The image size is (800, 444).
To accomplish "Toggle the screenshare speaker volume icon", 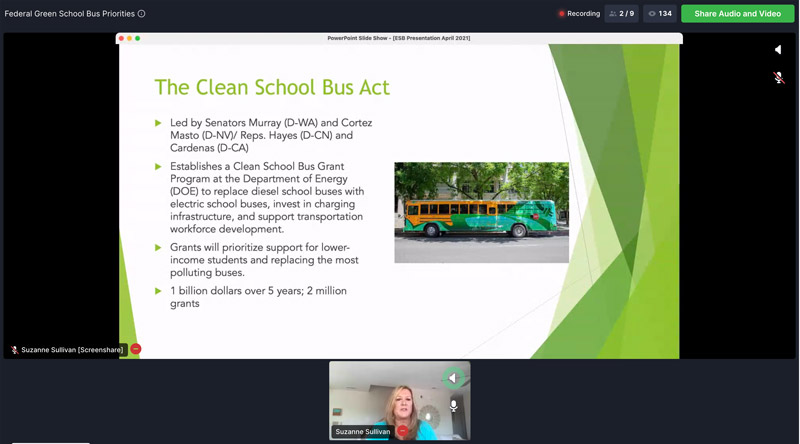I will [x=778, y=49].
